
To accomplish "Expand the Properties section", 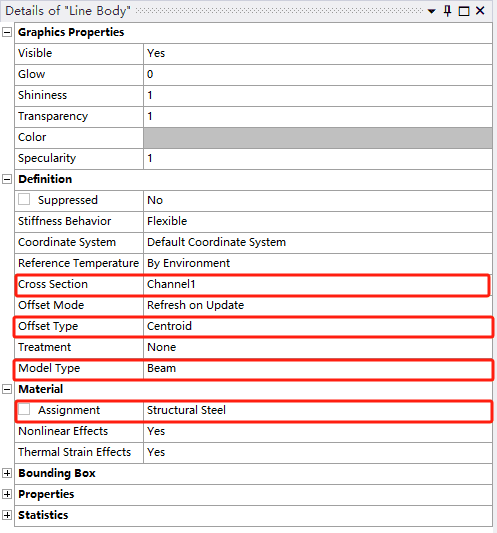I will pos(7,494).
